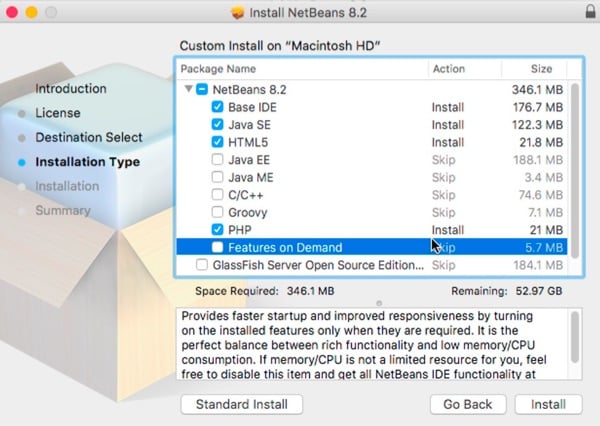Select the License step in sidebar
Viewport: 600px width, 426px height.
58,113
